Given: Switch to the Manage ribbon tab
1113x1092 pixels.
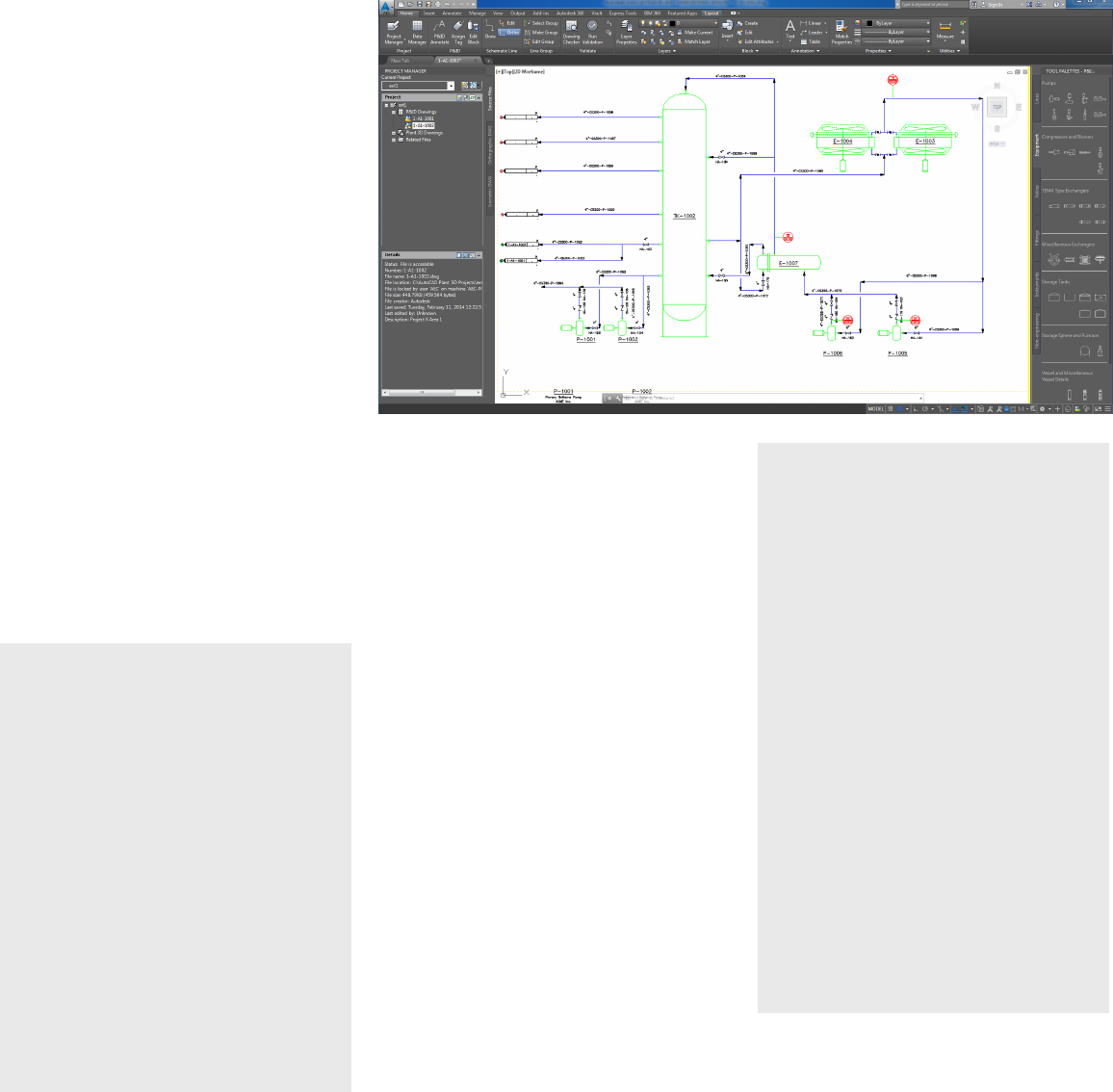Looking at the screenshot, I should coord(477,13).
